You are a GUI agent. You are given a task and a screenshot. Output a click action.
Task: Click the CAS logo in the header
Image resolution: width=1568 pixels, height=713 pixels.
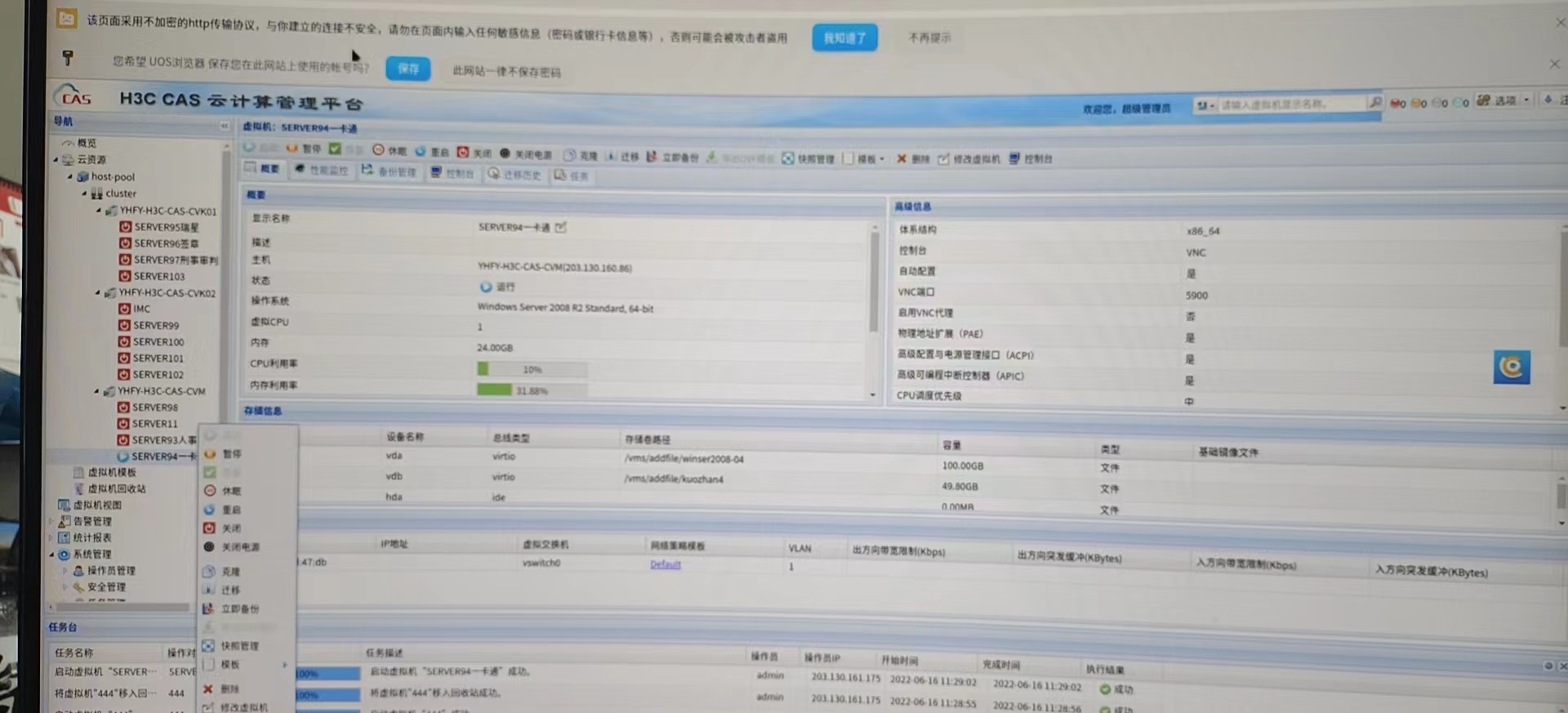[74, 96]
